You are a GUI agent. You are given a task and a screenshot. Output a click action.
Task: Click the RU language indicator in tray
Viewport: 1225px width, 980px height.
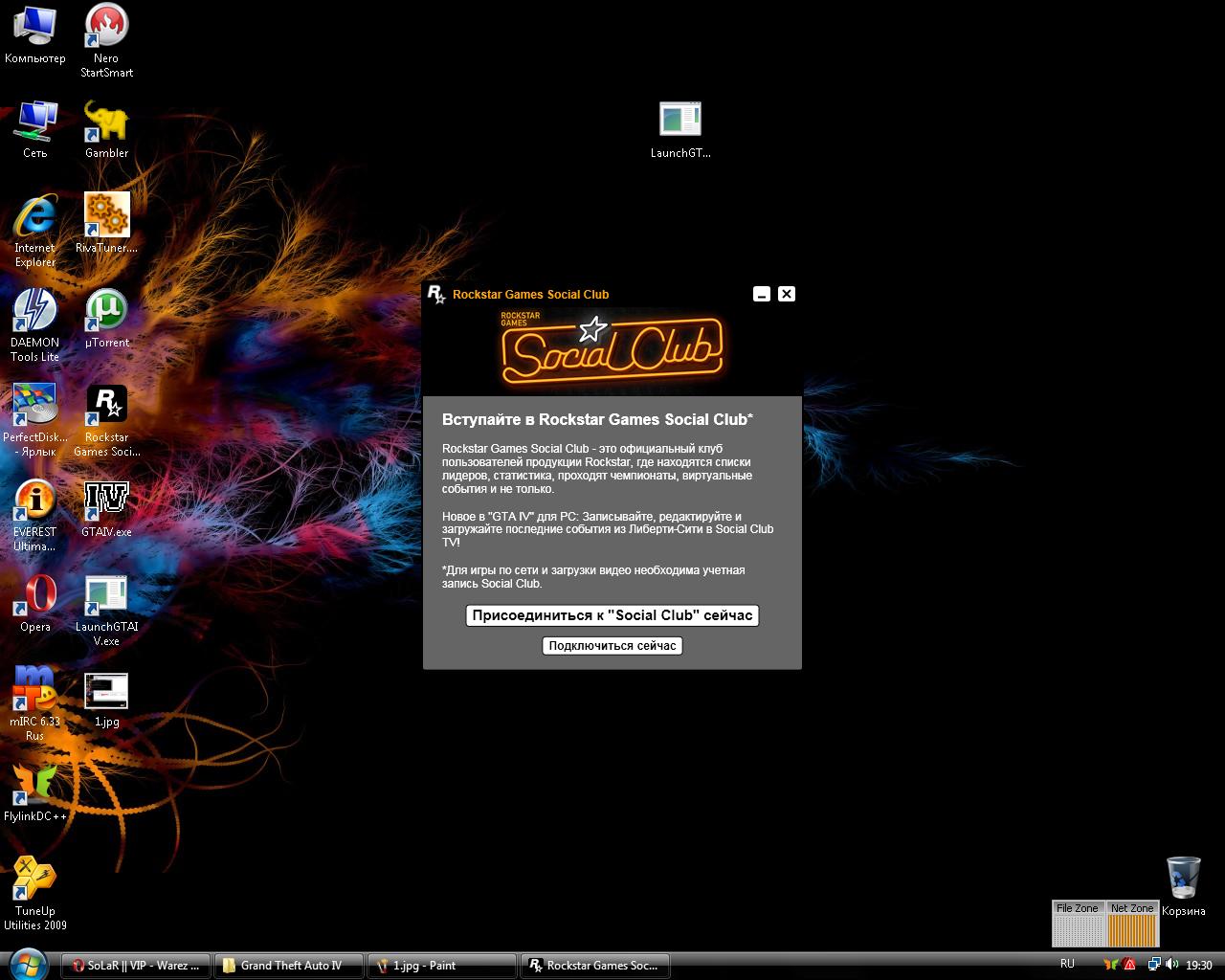pos(1067,964)
